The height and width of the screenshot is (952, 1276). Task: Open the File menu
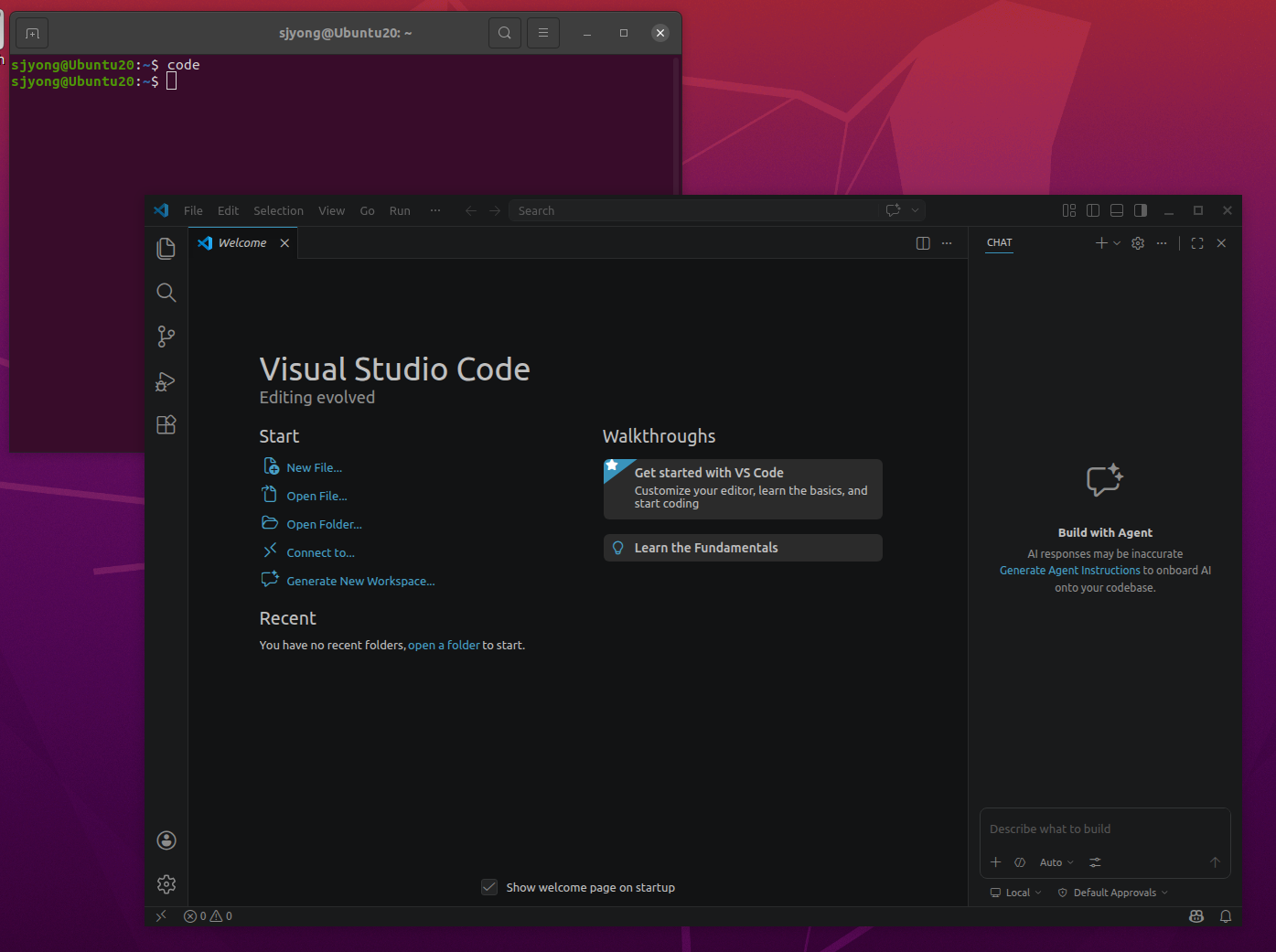[x=193, y=210]
